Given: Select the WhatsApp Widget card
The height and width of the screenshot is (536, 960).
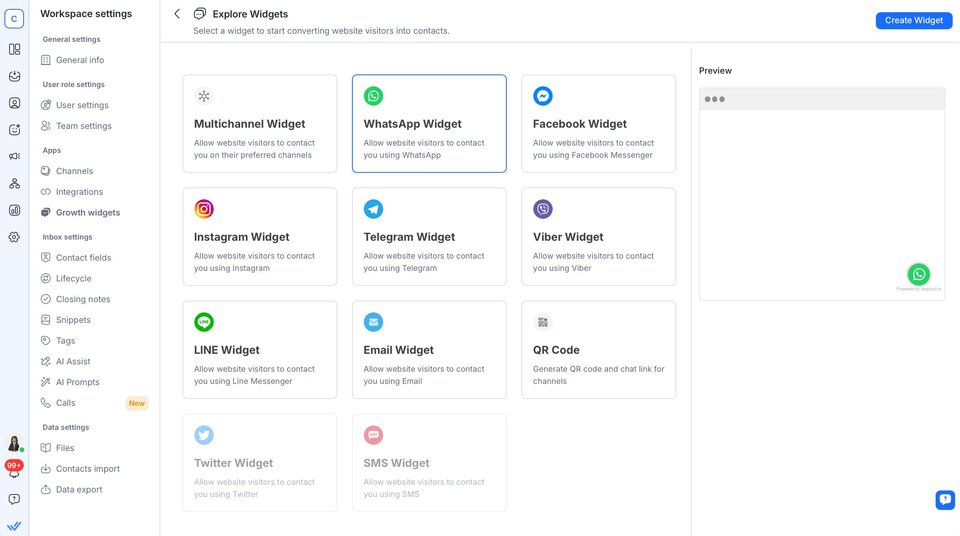Looking at the screenshot, I should point(429,124).
